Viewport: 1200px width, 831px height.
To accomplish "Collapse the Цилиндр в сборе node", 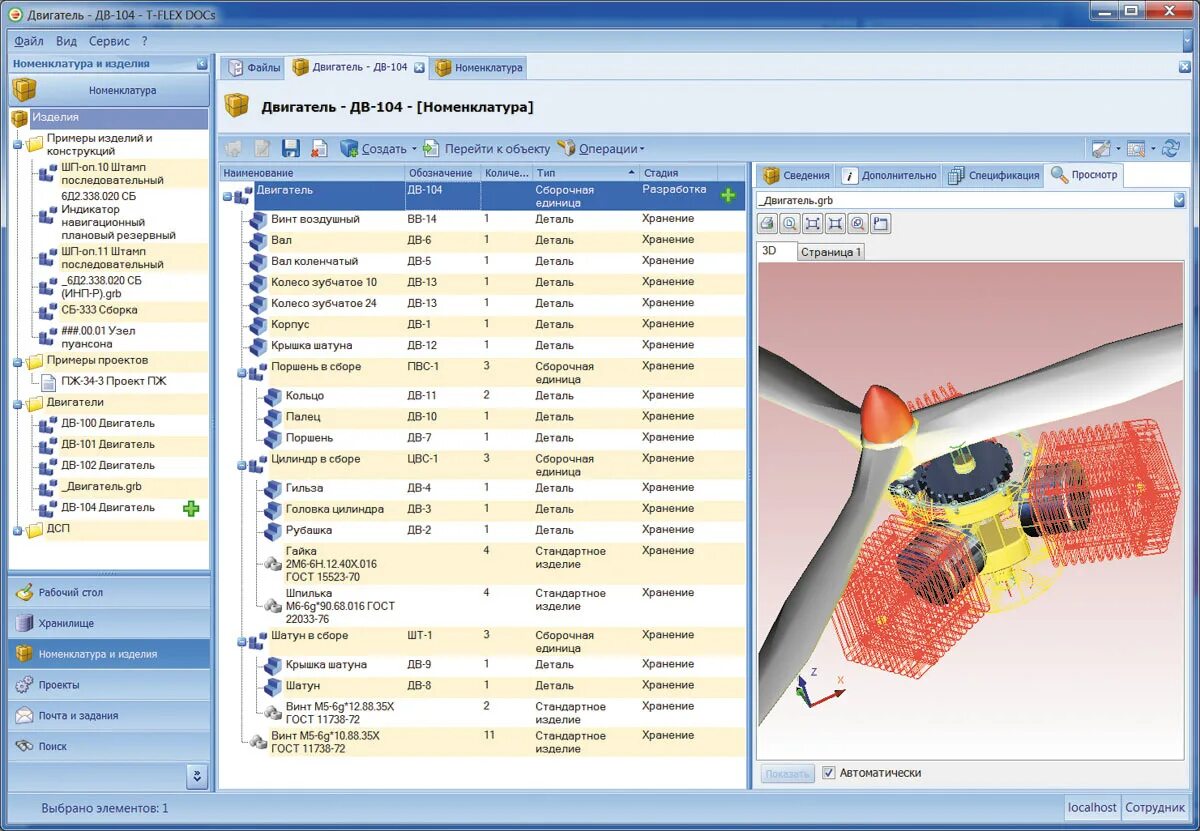I will click(241, 465).
